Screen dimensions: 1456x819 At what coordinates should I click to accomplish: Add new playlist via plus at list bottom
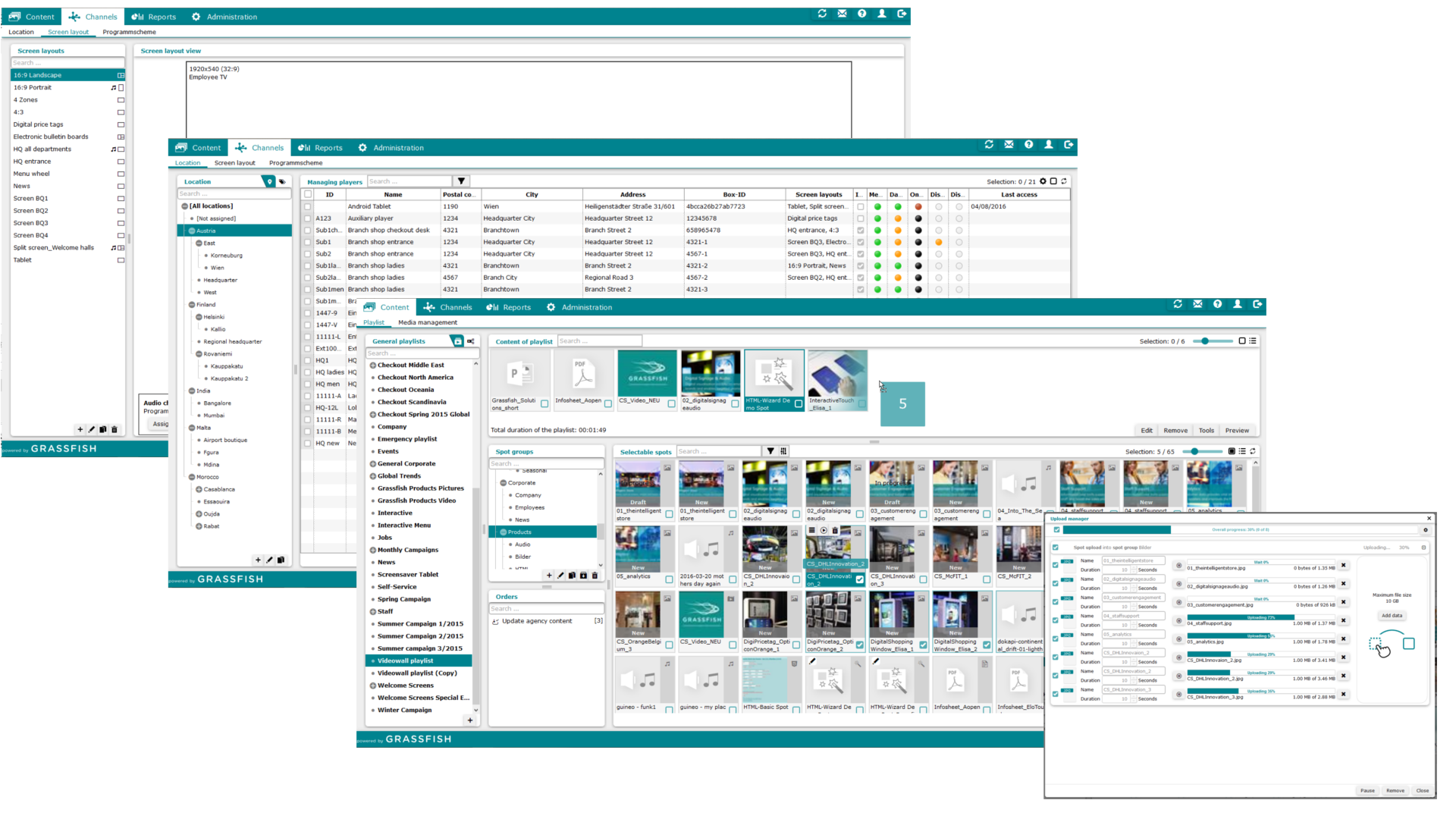(x=470, y=720)
